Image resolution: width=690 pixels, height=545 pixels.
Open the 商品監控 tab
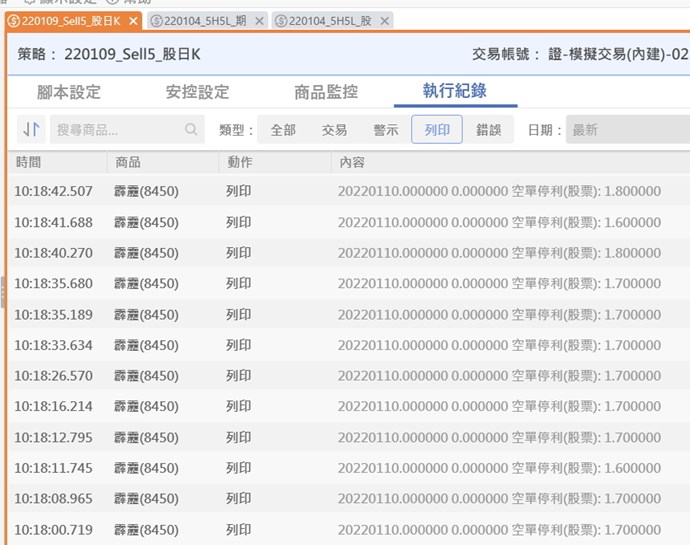(x=326, y=92)
